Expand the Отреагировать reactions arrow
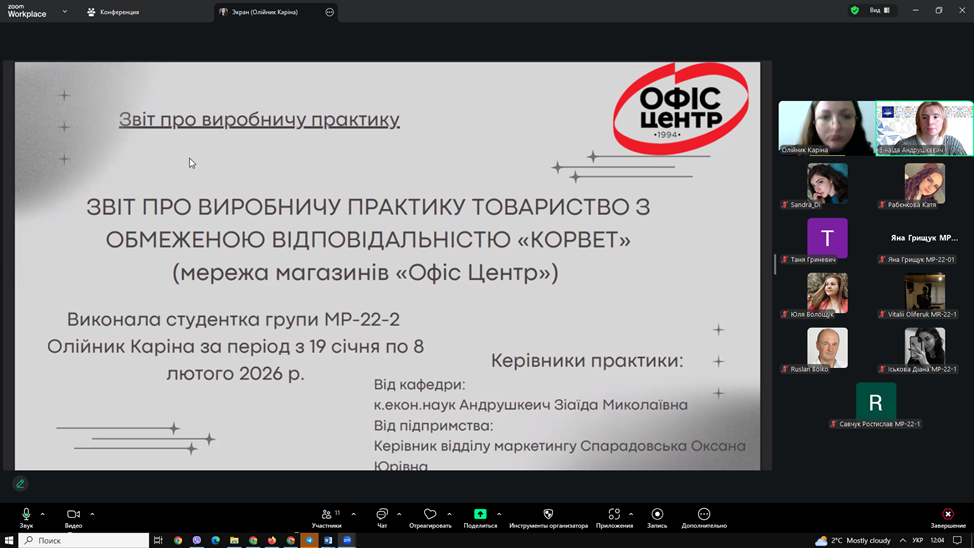This screenshot has height=548, width=974. [450, 514]
